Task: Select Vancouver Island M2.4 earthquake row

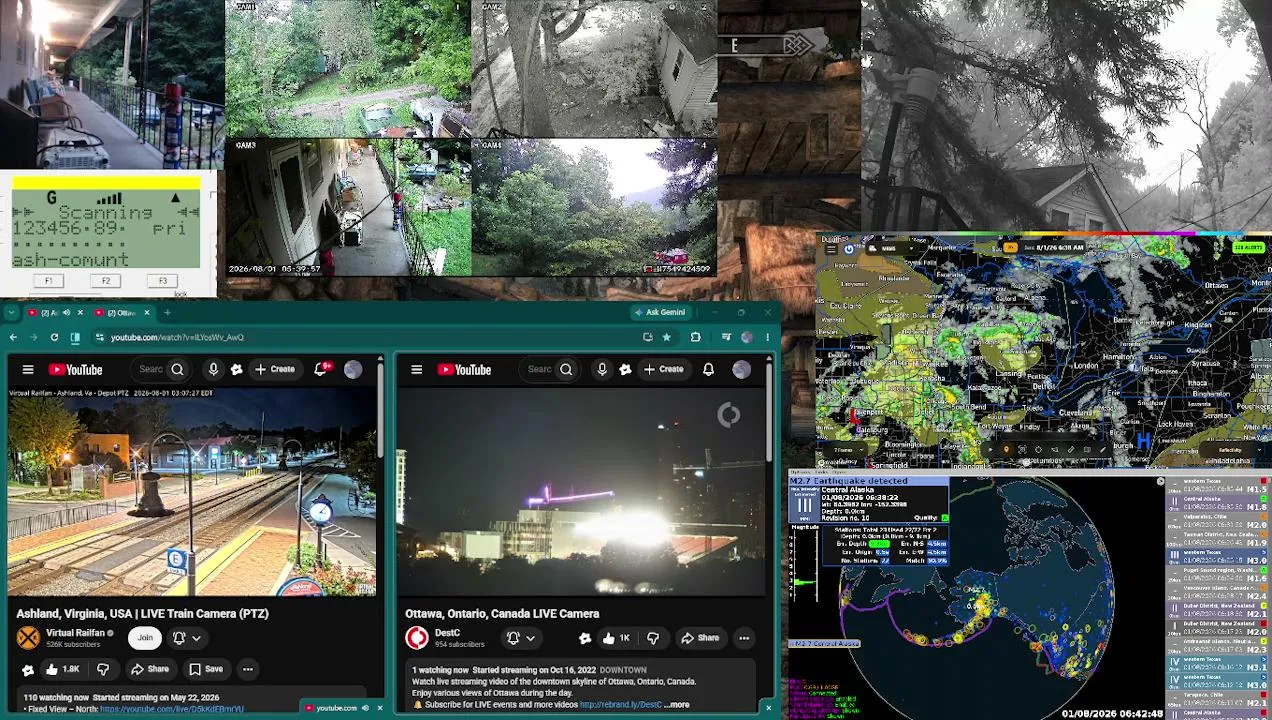Action: point(1217,590)
